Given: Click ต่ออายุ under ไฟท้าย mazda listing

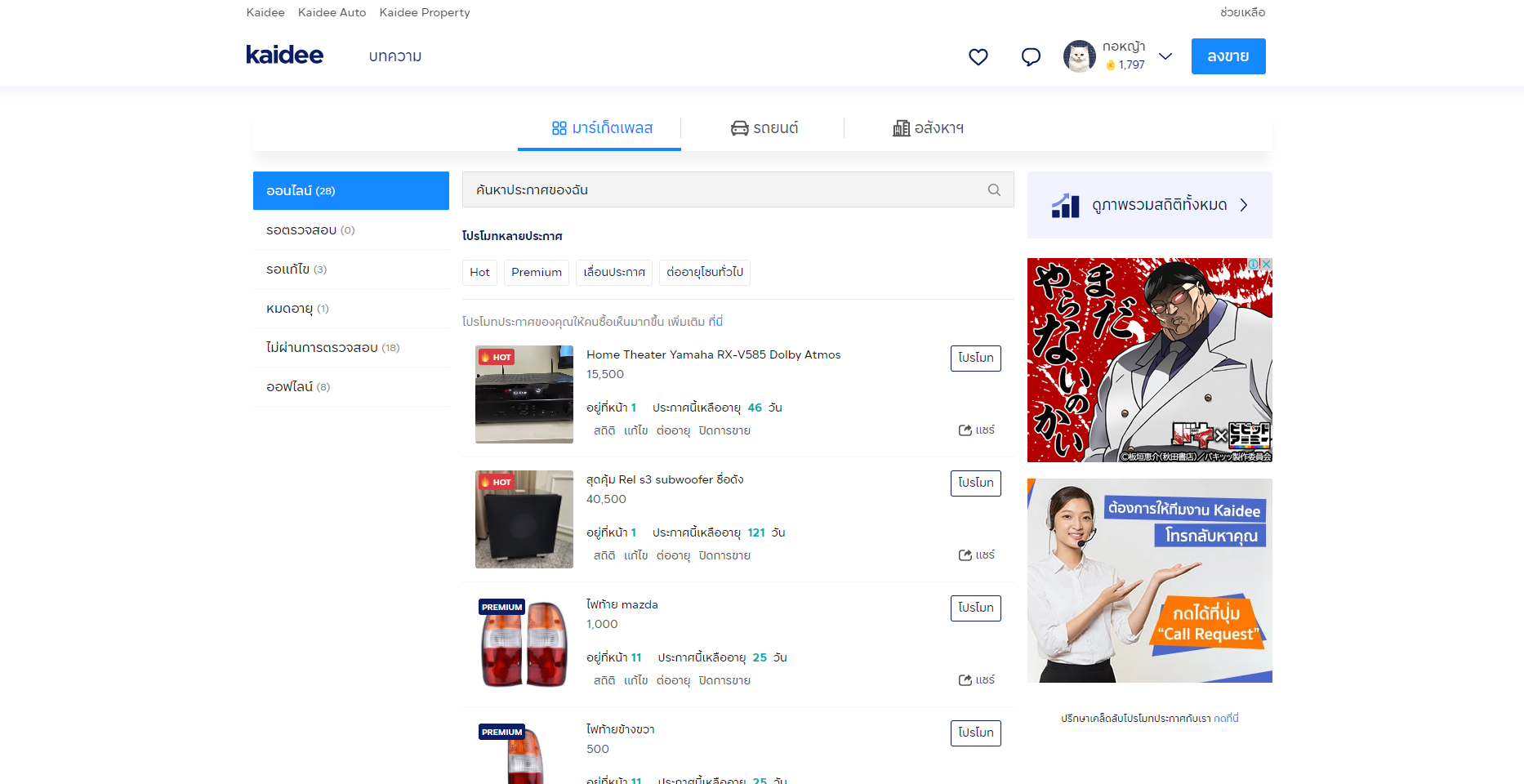Looking at the screenshot, I should (674, 680).
